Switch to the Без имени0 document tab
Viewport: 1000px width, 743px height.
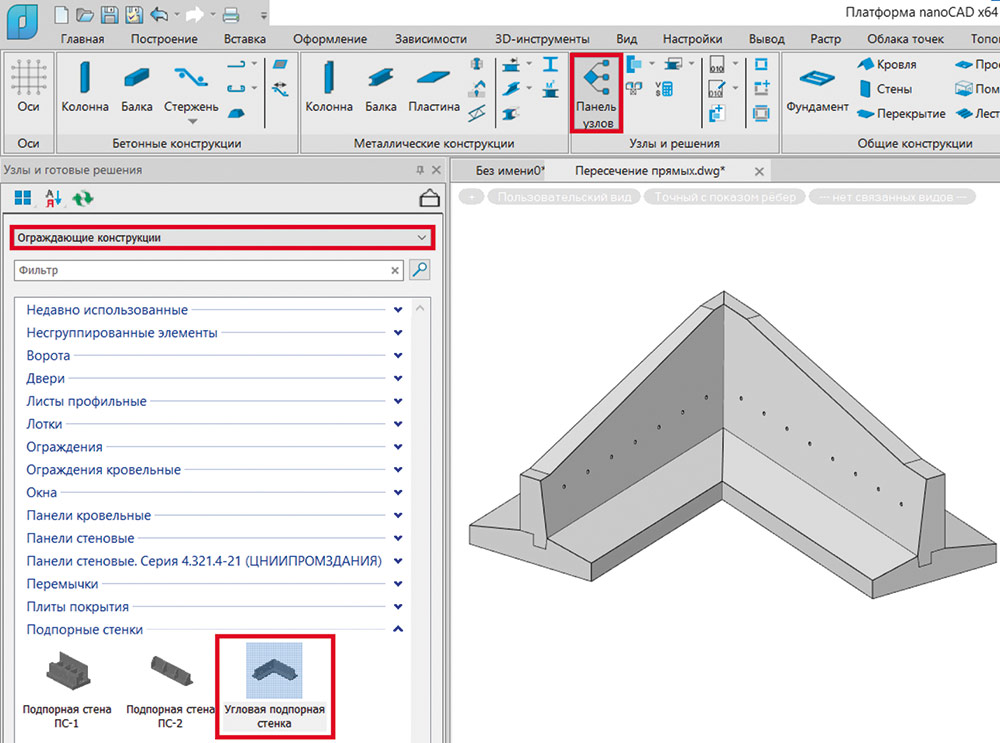coord(509,171)
